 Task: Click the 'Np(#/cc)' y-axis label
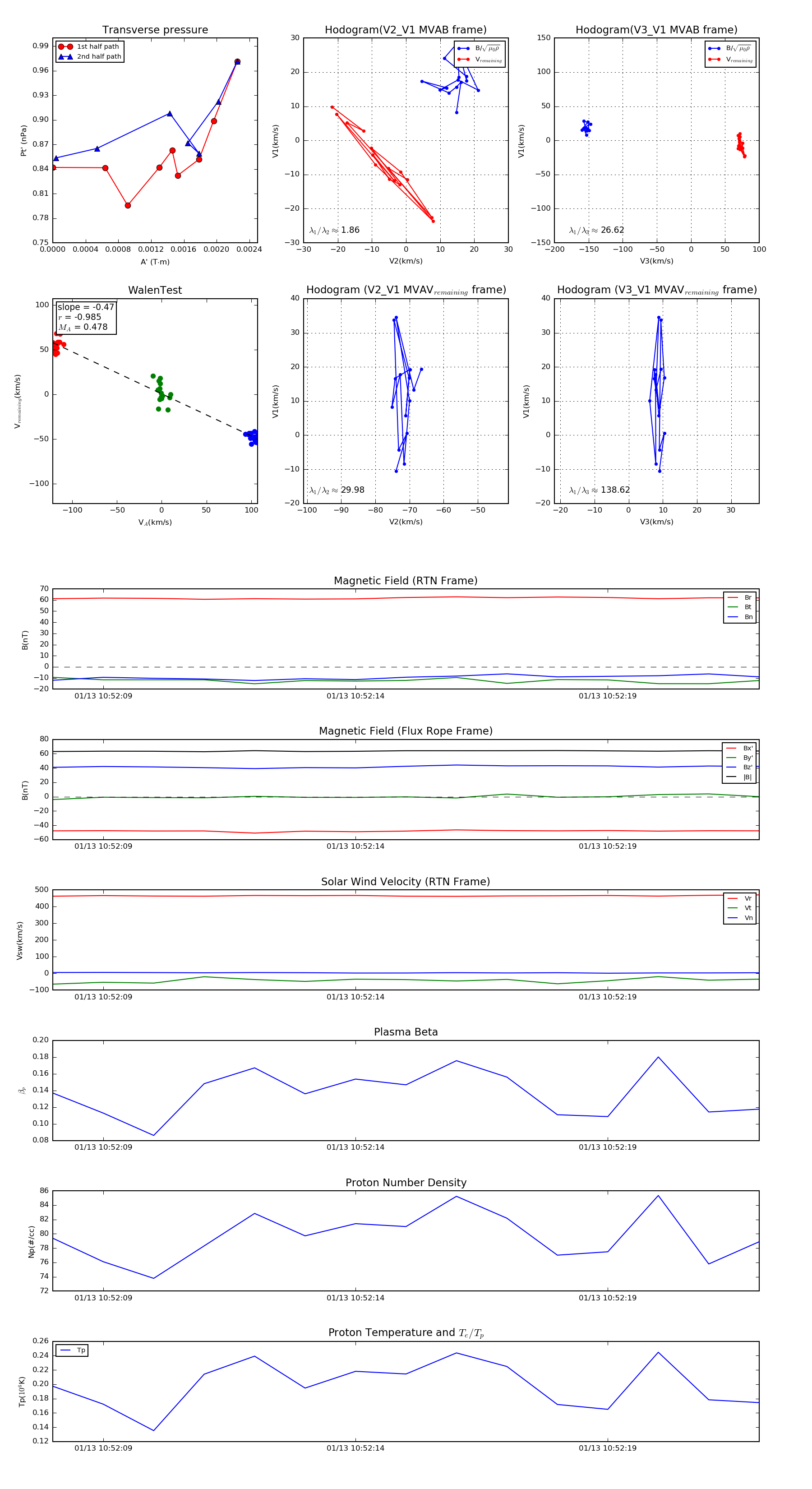coord(32,1242)
